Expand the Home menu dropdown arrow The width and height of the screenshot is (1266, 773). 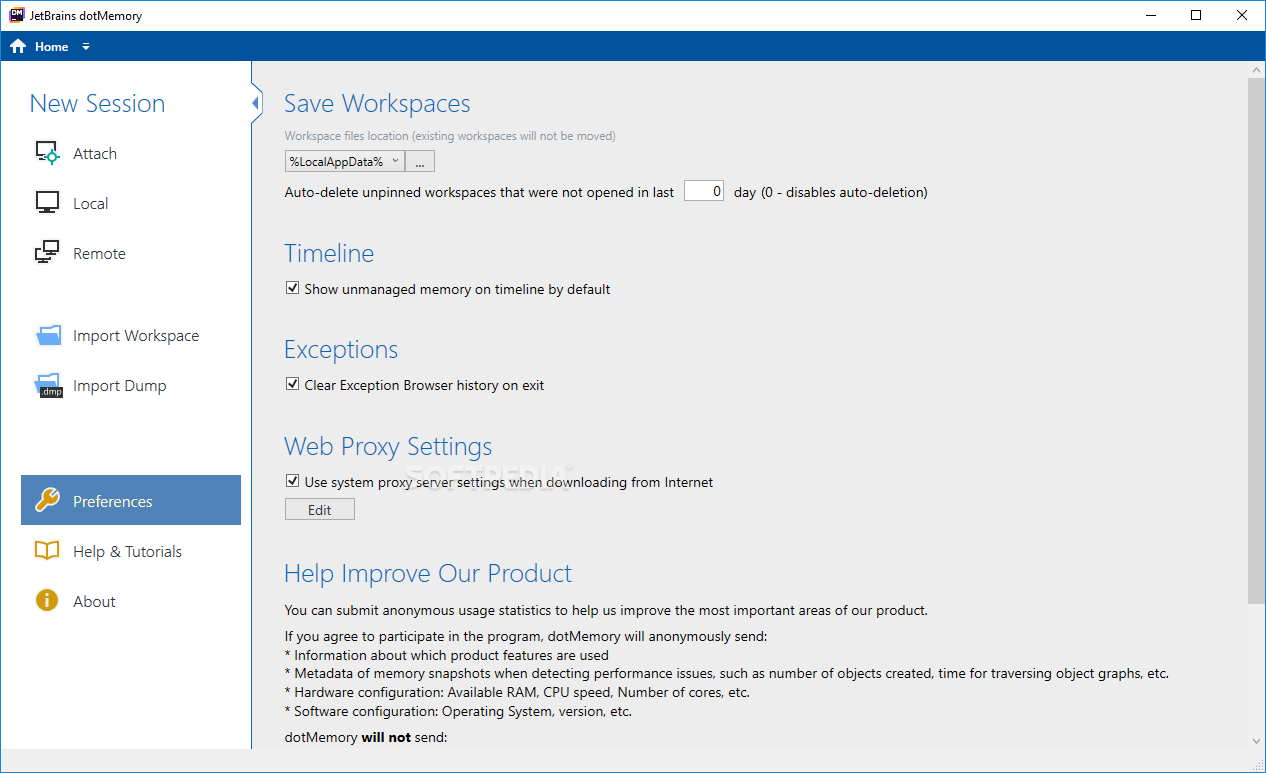coord(86,47)
